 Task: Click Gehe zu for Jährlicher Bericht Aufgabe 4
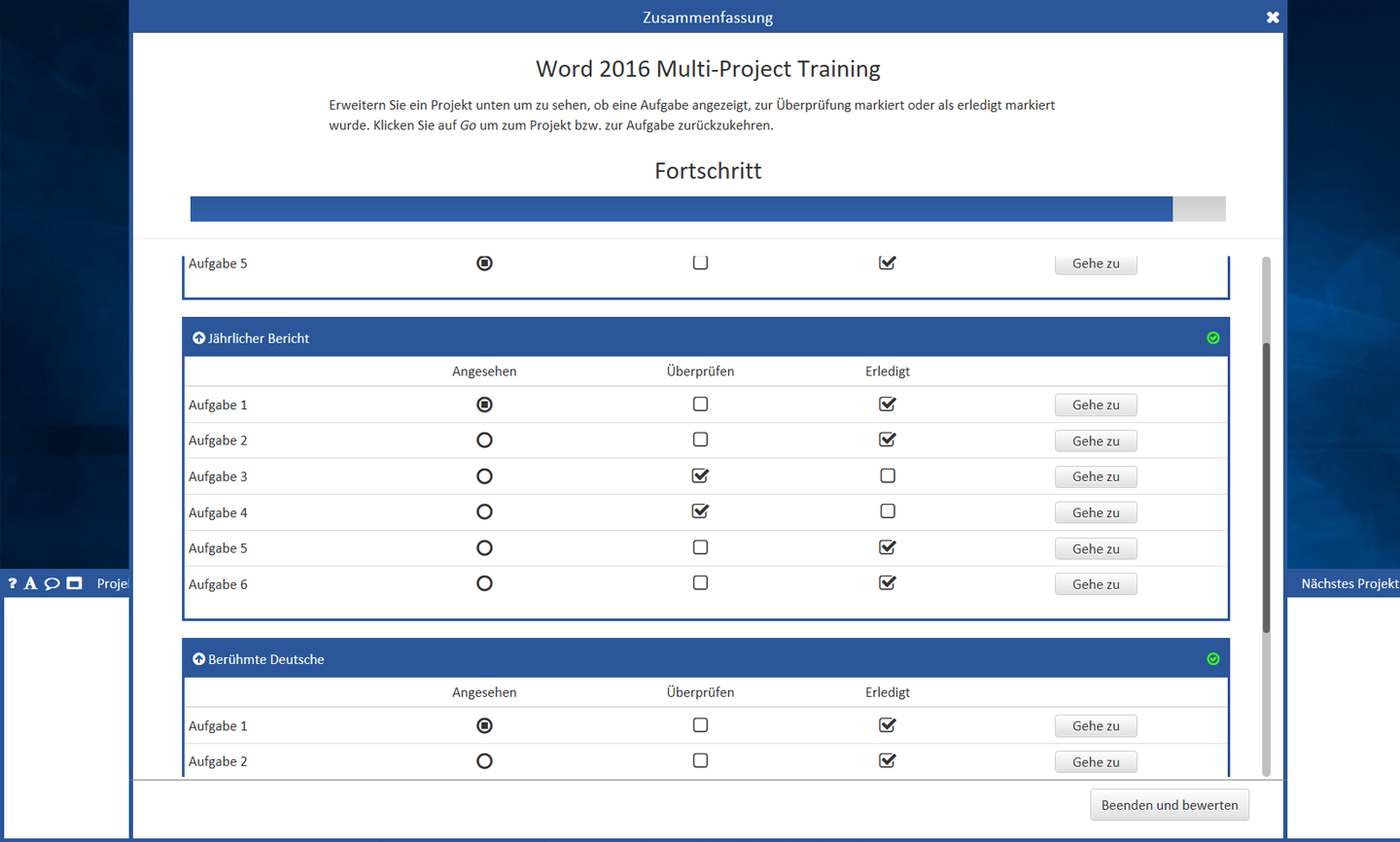[1096, 512]
